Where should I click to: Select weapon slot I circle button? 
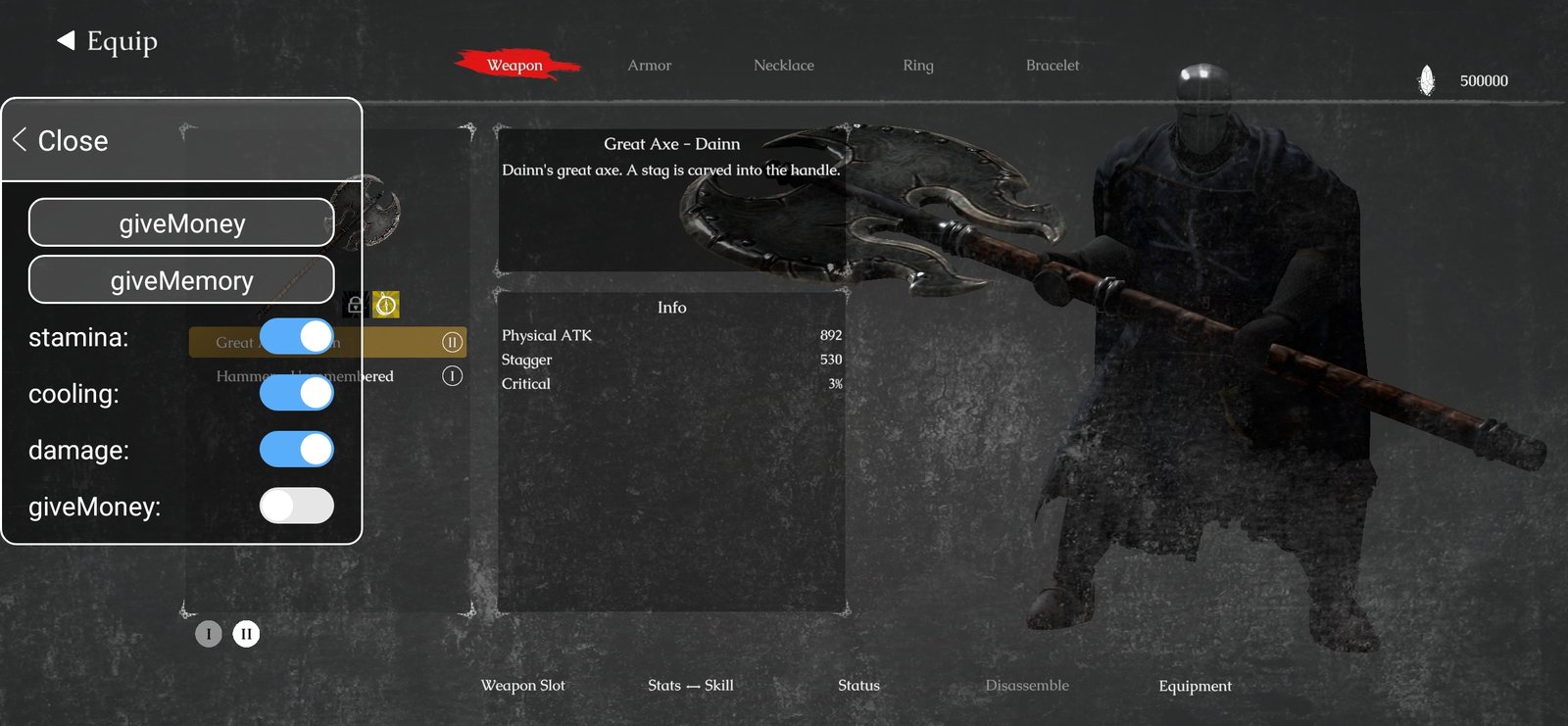point(209,634)
